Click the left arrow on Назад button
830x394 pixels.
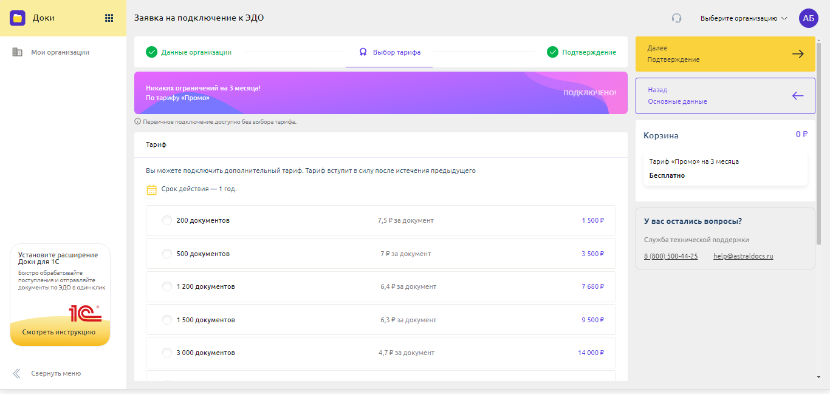(x=798, y=96)
